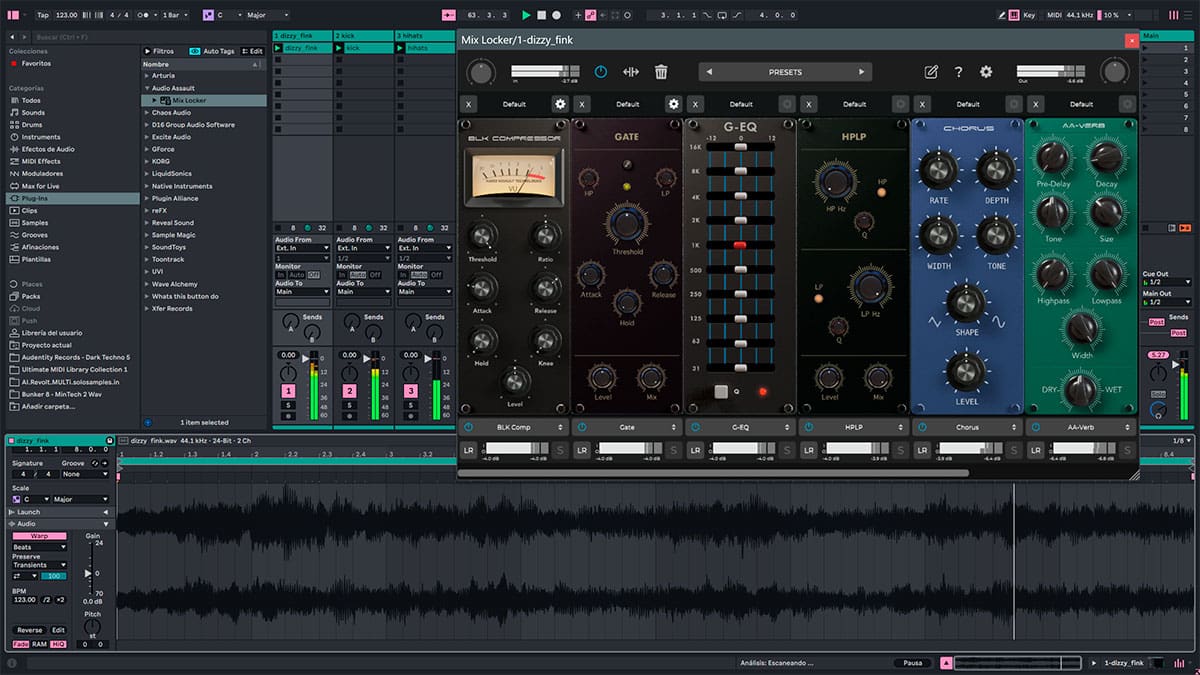Toggle HiQ button in clip view
This screenshot has height=675, width=1200.
(59, 644)
